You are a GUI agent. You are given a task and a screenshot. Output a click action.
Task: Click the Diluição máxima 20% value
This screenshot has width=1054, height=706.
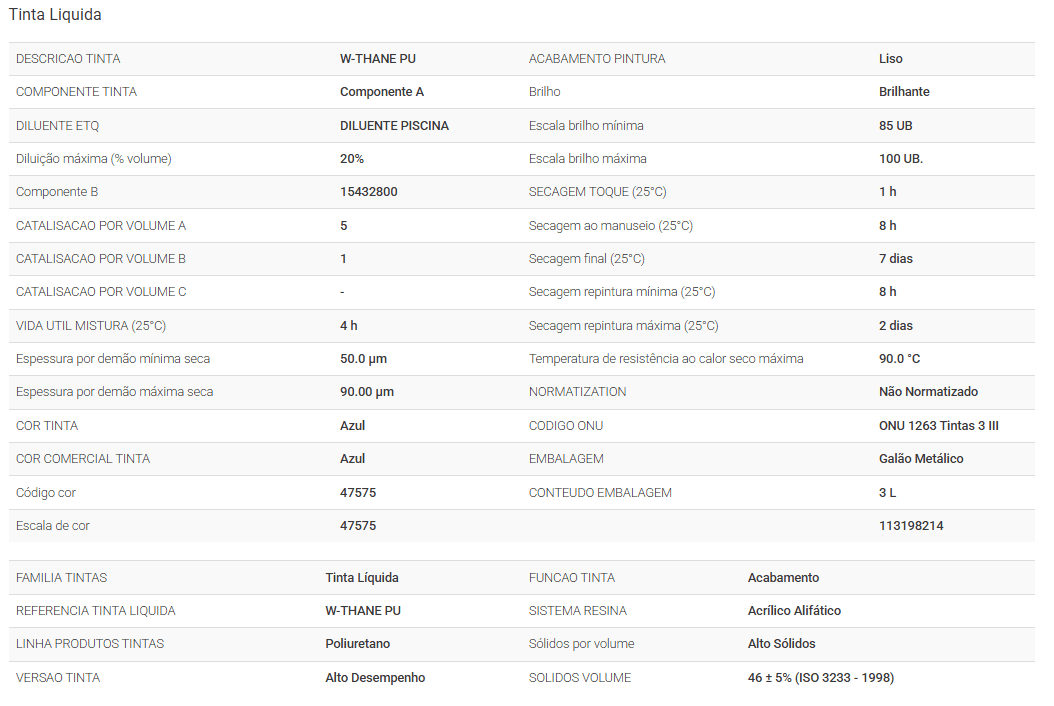coord(352,159)
